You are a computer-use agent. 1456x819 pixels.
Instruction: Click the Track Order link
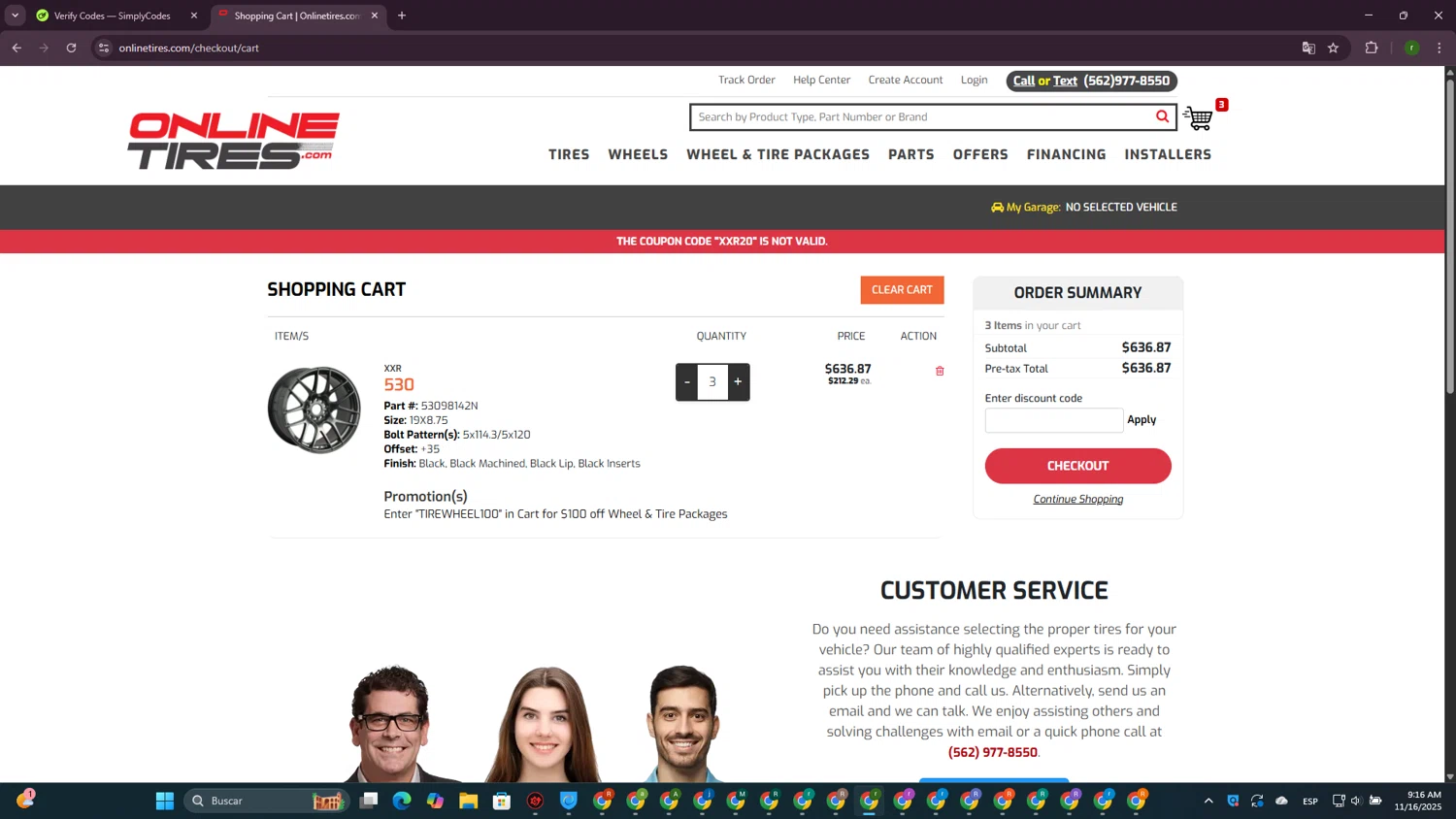(x=746, y=81)
